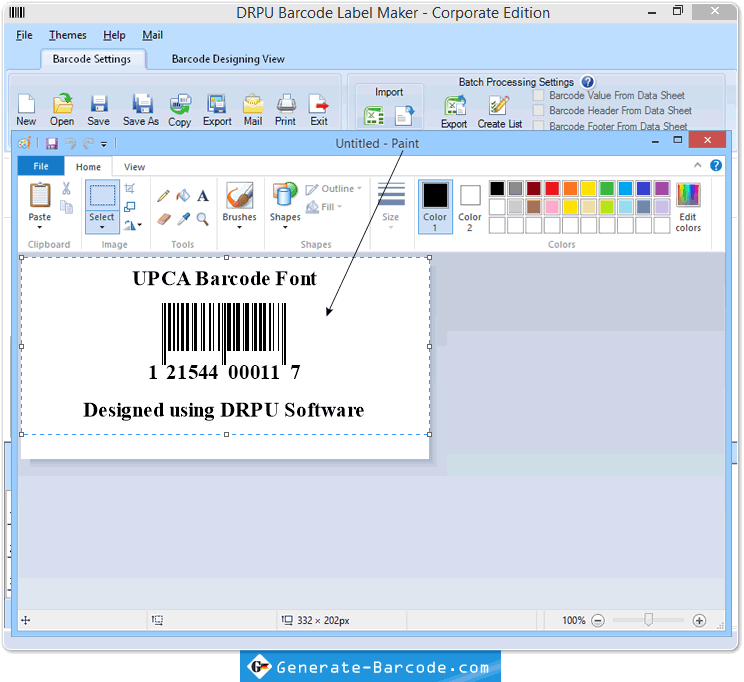Screen dimensions: 744x682
Task: Select the Color picker eyedropper tool
Action: tap(183, 219)
